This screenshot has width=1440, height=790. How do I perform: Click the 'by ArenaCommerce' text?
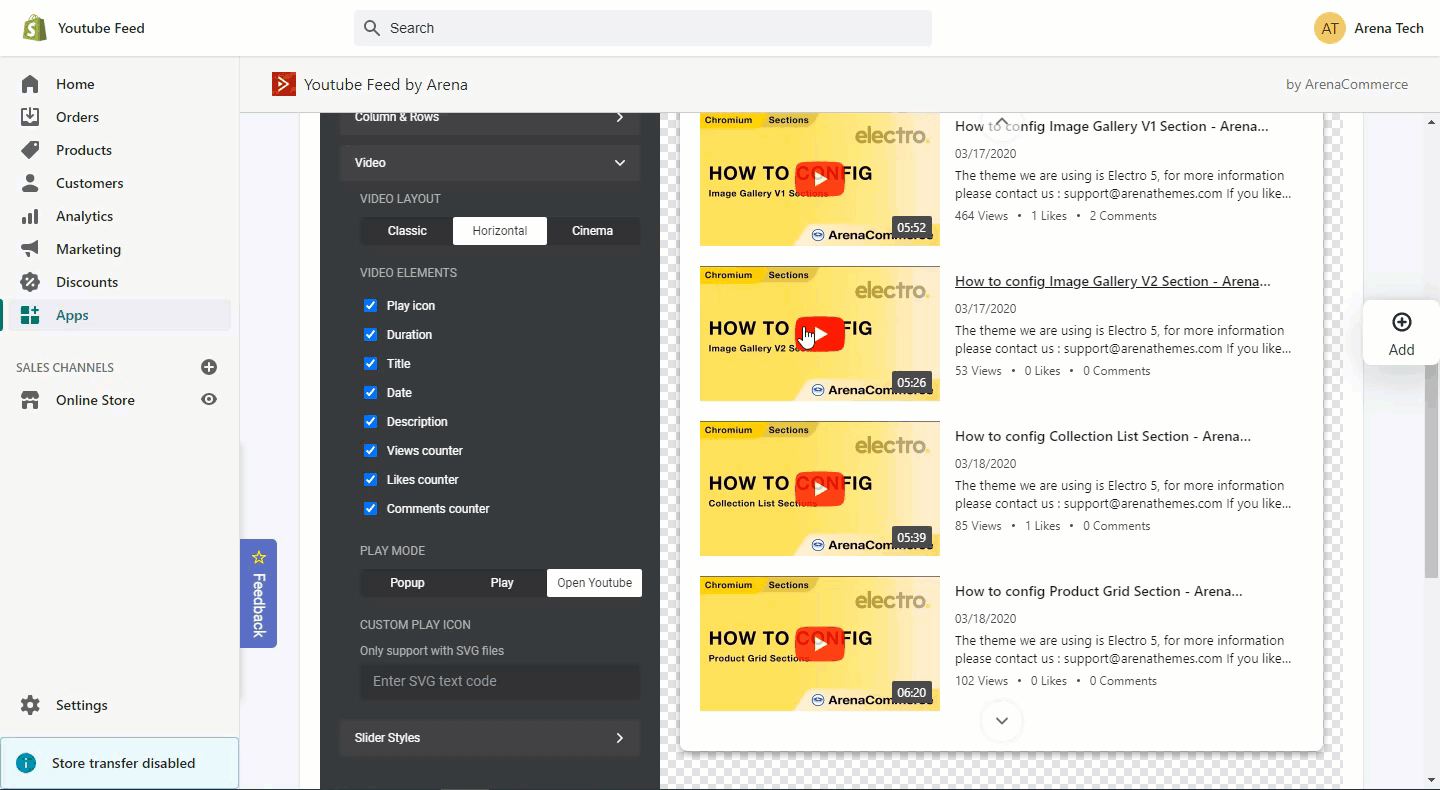tap(1347, 84)
